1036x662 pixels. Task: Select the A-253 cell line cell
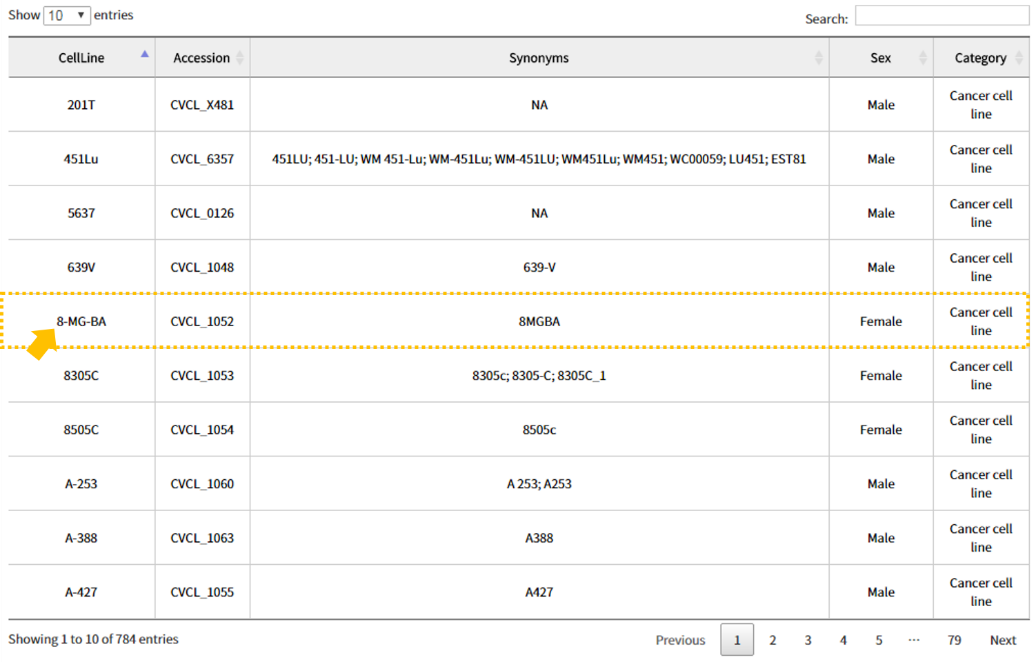pyautogui.click(x=81, y=484)
